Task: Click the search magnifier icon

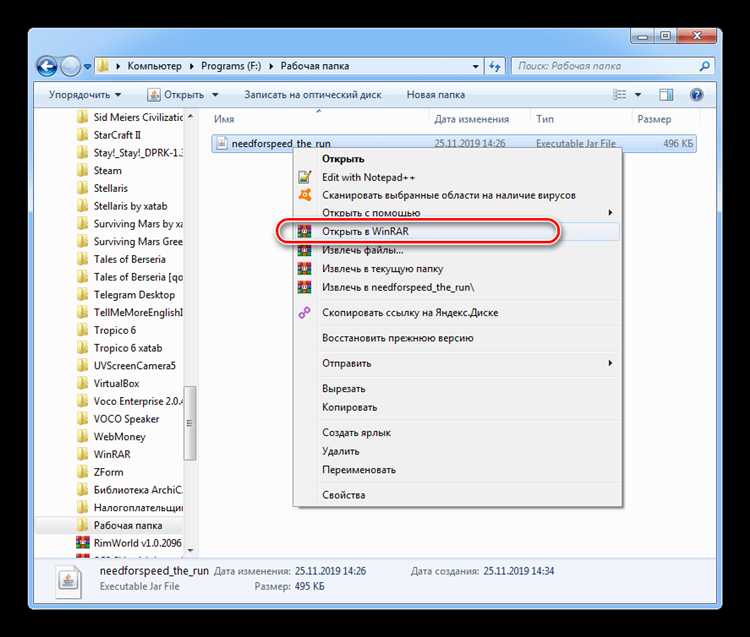Action: [x=705, y=66]
